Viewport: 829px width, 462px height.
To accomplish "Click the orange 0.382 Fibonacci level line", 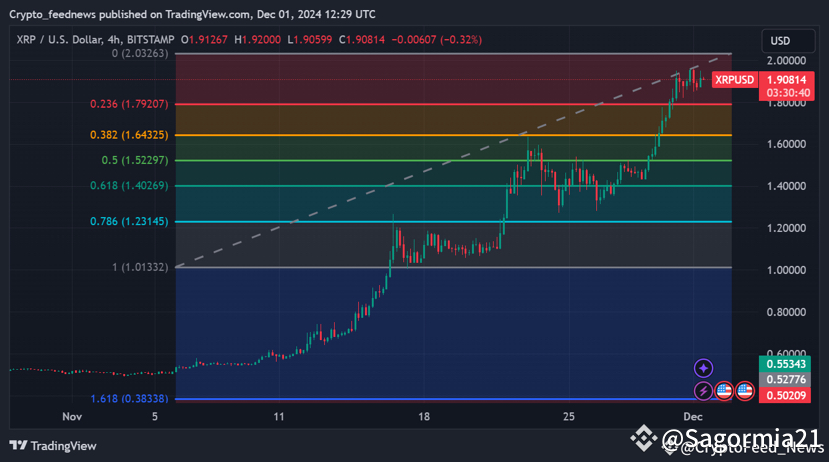I will [x=454, y=135].
